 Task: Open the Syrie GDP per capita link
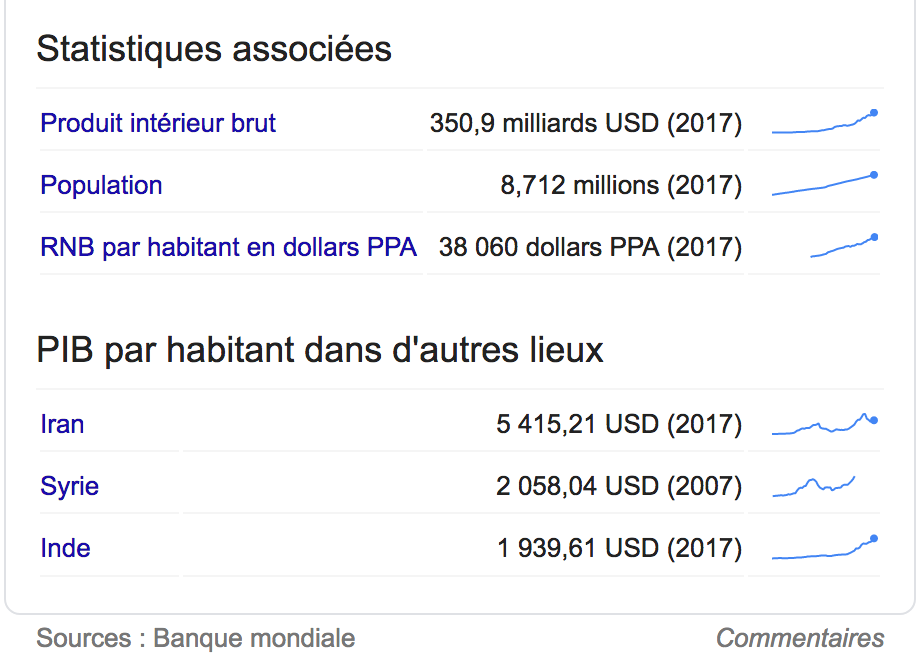(69, 486)
